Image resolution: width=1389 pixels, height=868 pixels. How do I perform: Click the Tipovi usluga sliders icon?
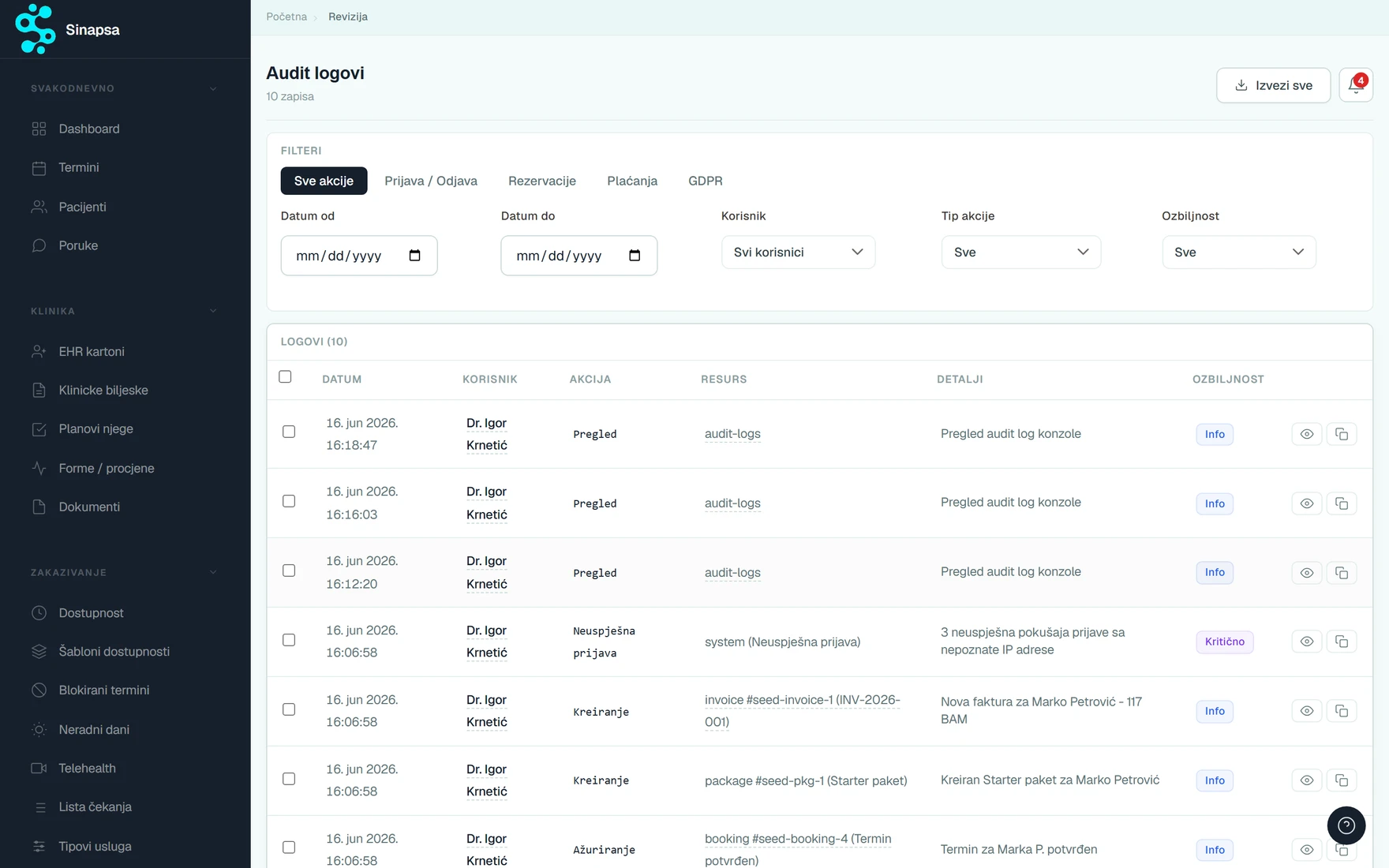click(x=39, y=846)
